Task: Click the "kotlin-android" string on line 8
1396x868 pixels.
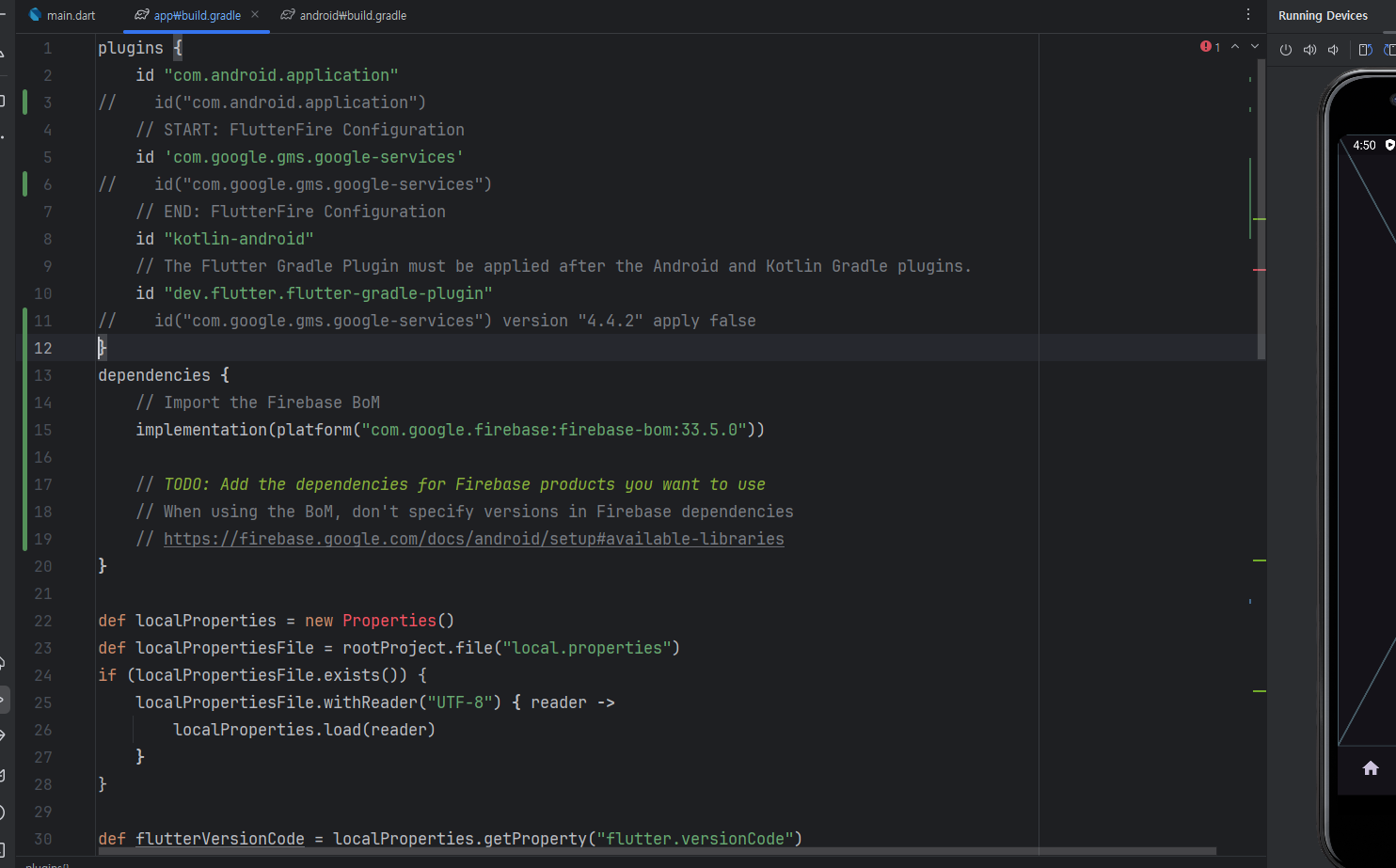Action: tap(239, 239)
